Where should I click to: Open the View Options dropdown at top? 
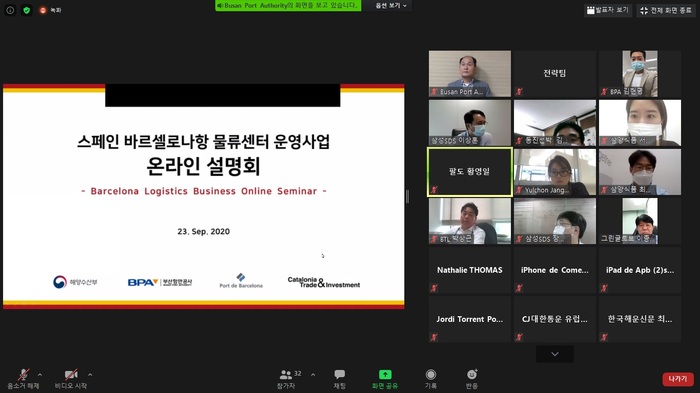coord(391,5)
